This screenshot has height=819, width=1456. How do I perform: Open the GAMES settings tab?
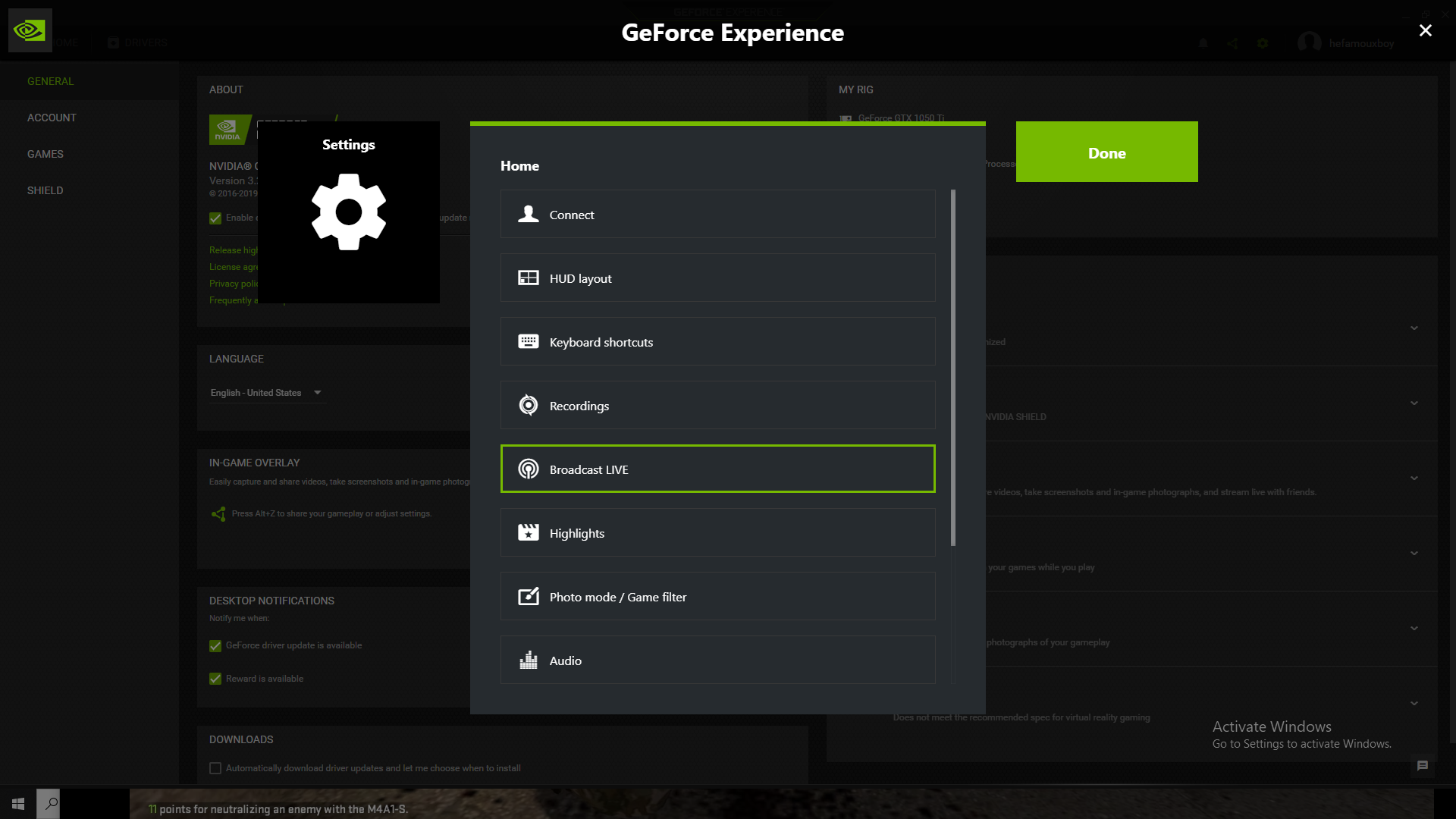[45, 154]
